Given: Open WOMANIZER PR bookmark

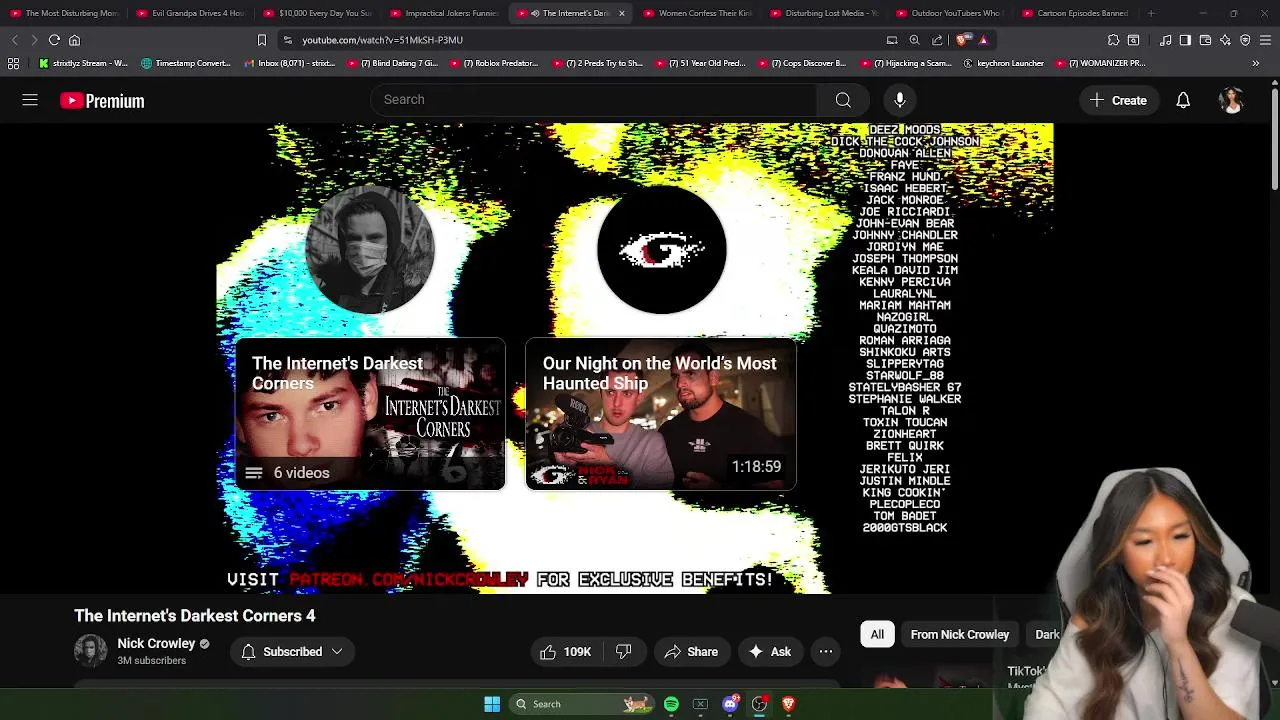Looking at the screenshot, I should click(1101, 63).
